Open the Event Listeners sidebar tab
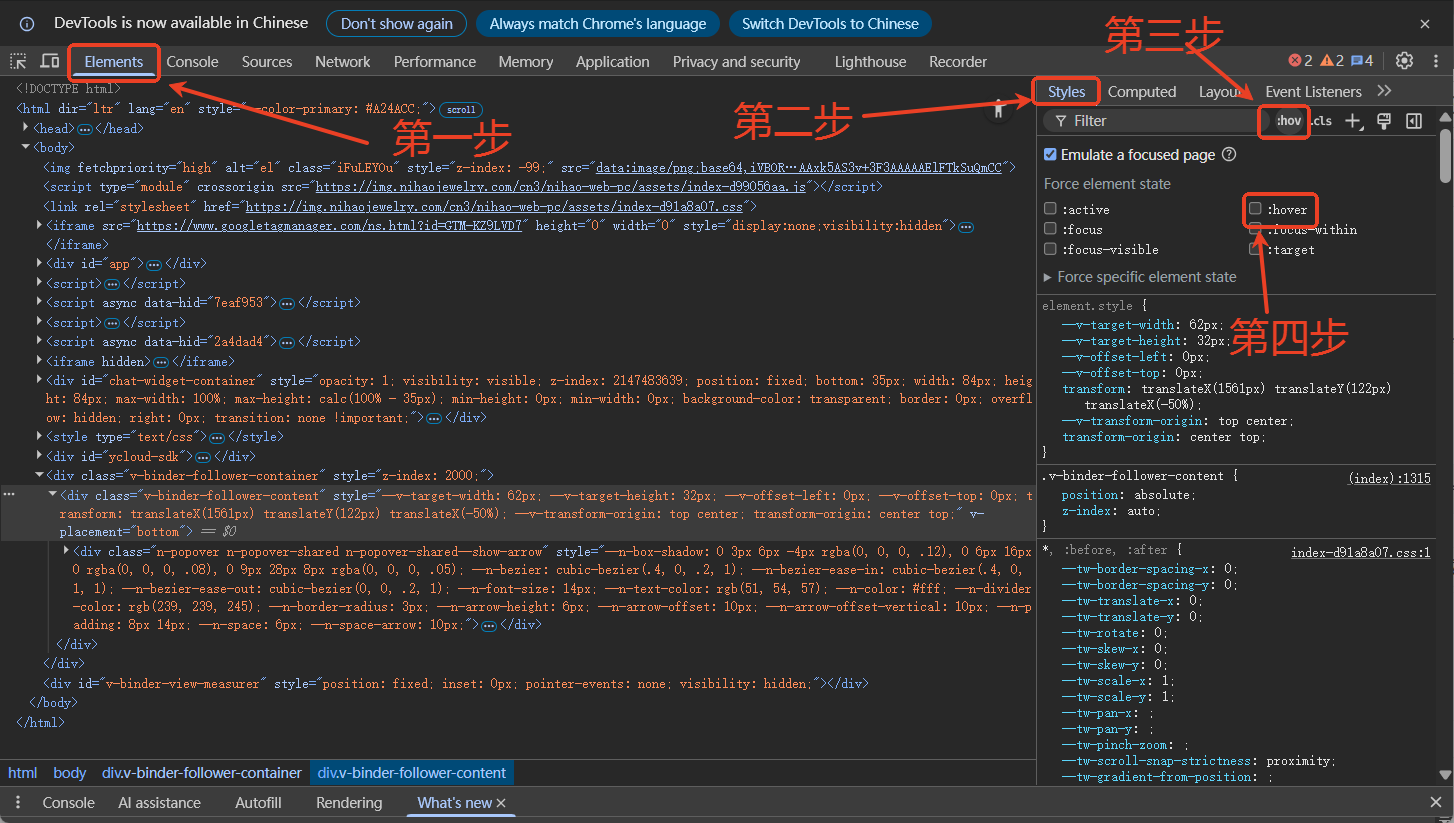1454x823 pixels. point(1313,91)
